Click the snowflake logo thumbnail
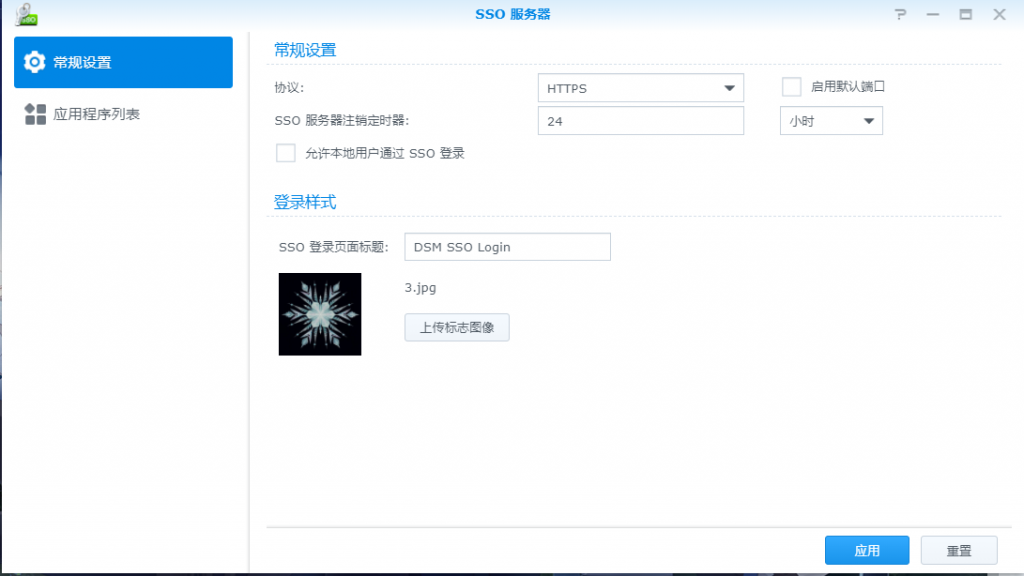 pos(320,314)
